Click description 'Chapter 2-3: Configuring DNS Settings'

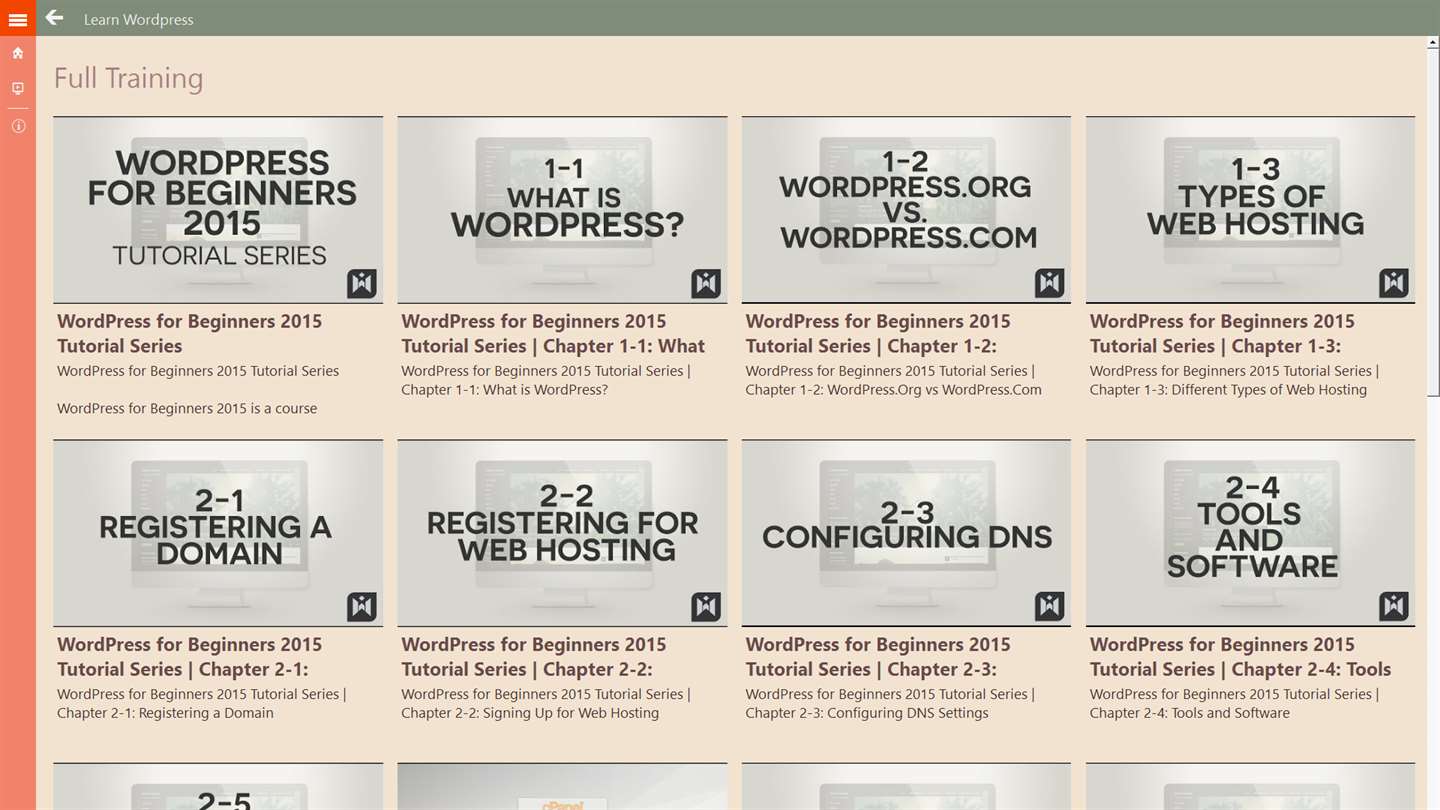point(867,713)
